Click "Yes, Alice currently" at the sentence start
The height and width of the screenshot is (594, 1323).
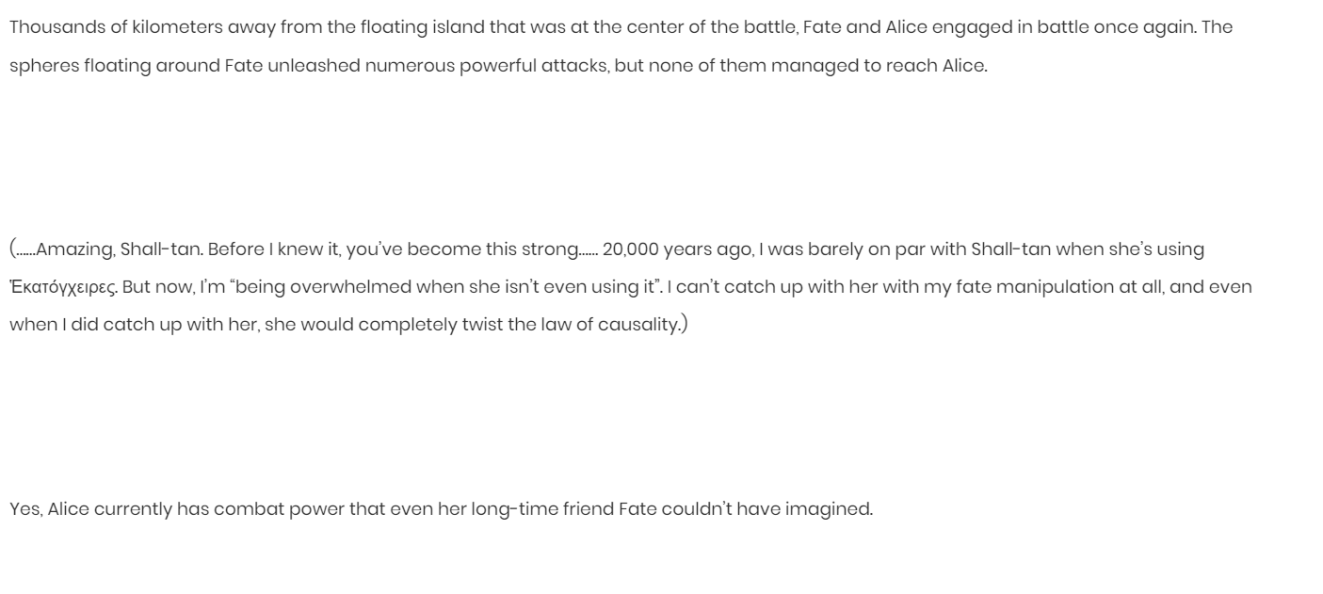[x=91, y=509]
